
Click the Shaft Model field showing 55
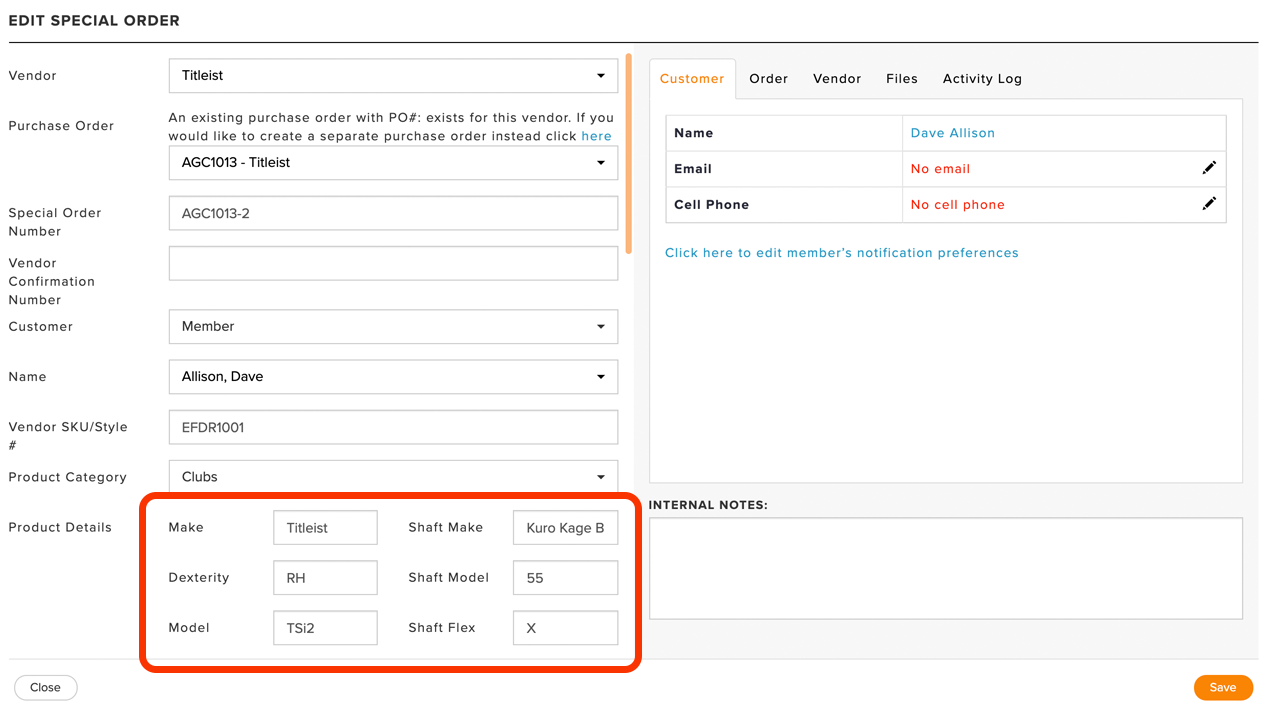tap(565, 577)
